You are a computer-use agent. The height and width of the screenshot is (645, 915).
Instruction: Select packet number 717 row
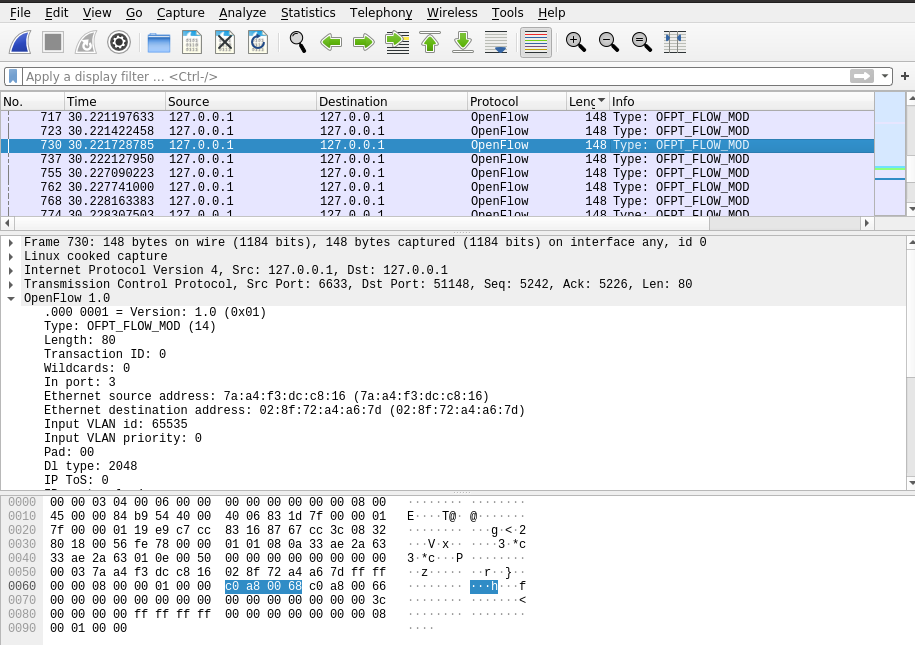(438, 117)
